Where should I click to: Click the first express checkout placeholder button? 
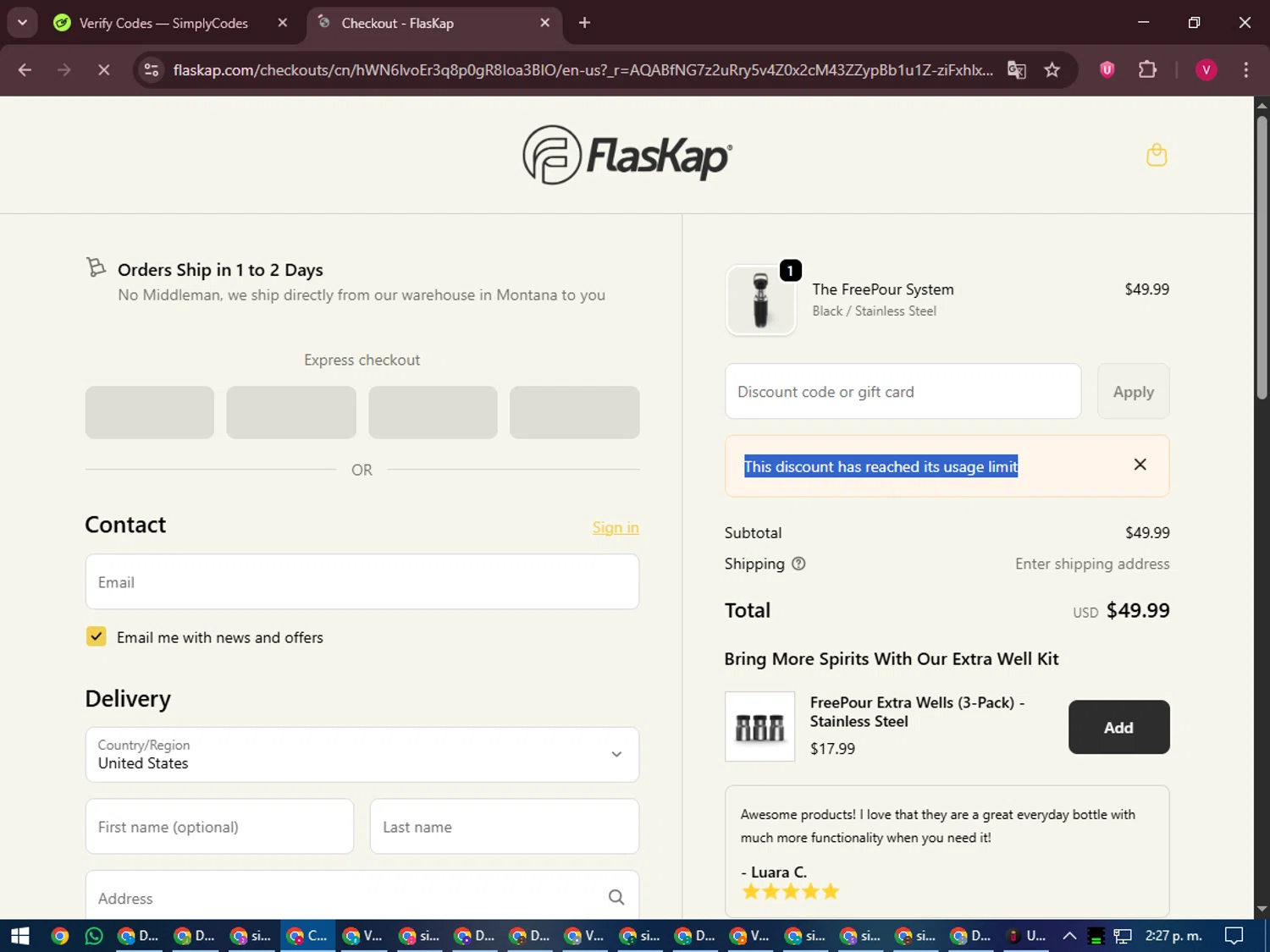coord(150,412)
